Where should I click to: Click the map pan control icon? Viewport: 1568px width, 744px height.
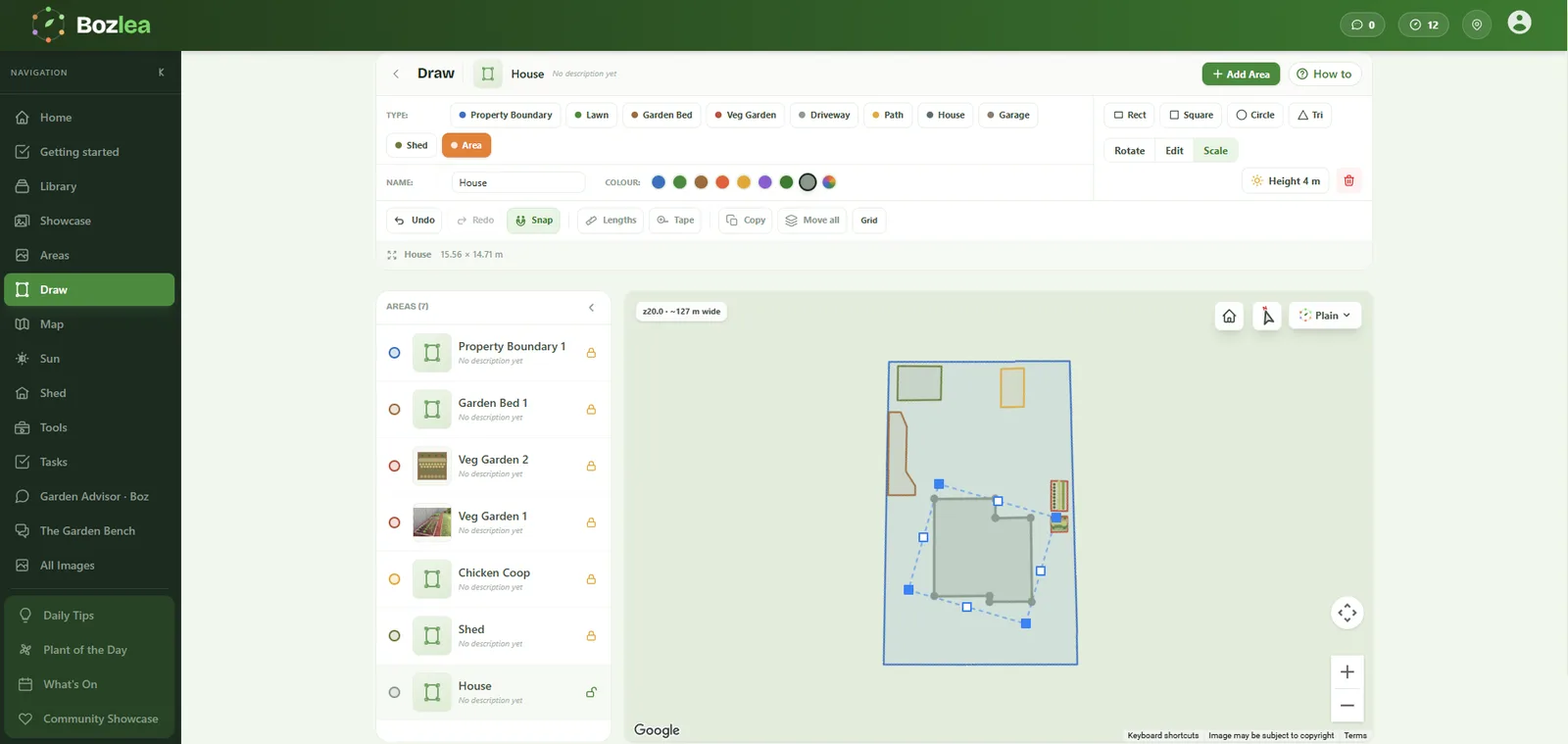(1347, 613)
